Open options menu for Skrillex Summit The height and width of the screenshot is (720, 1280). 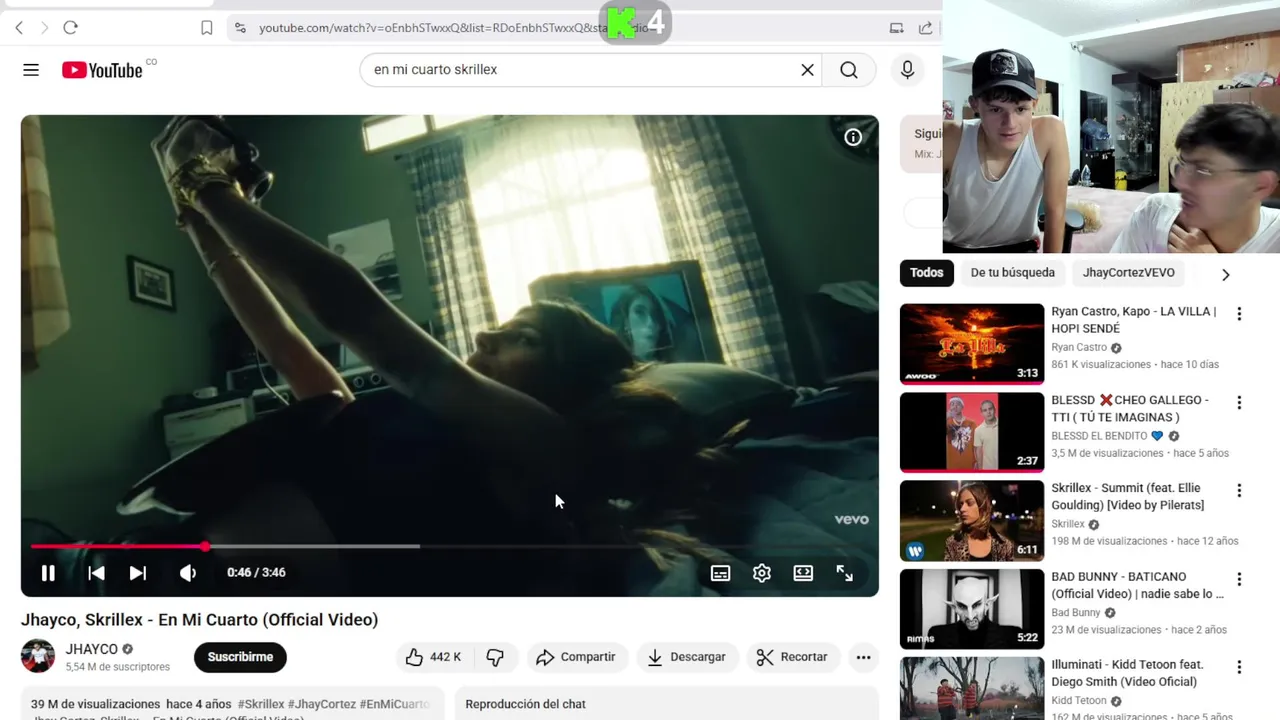[x=1239, y=491]
